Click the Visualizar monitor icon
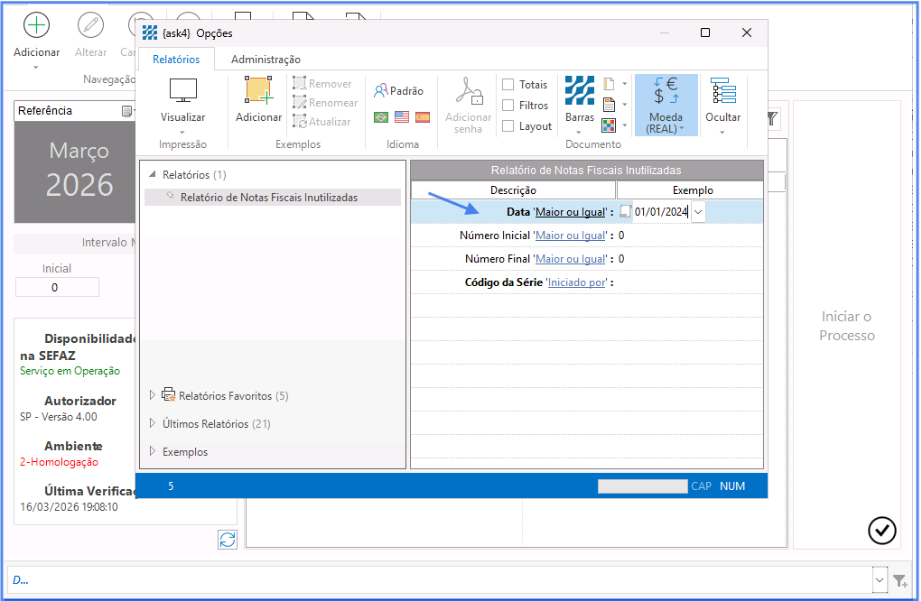921x601 pixels. click(x=183, y=91)
